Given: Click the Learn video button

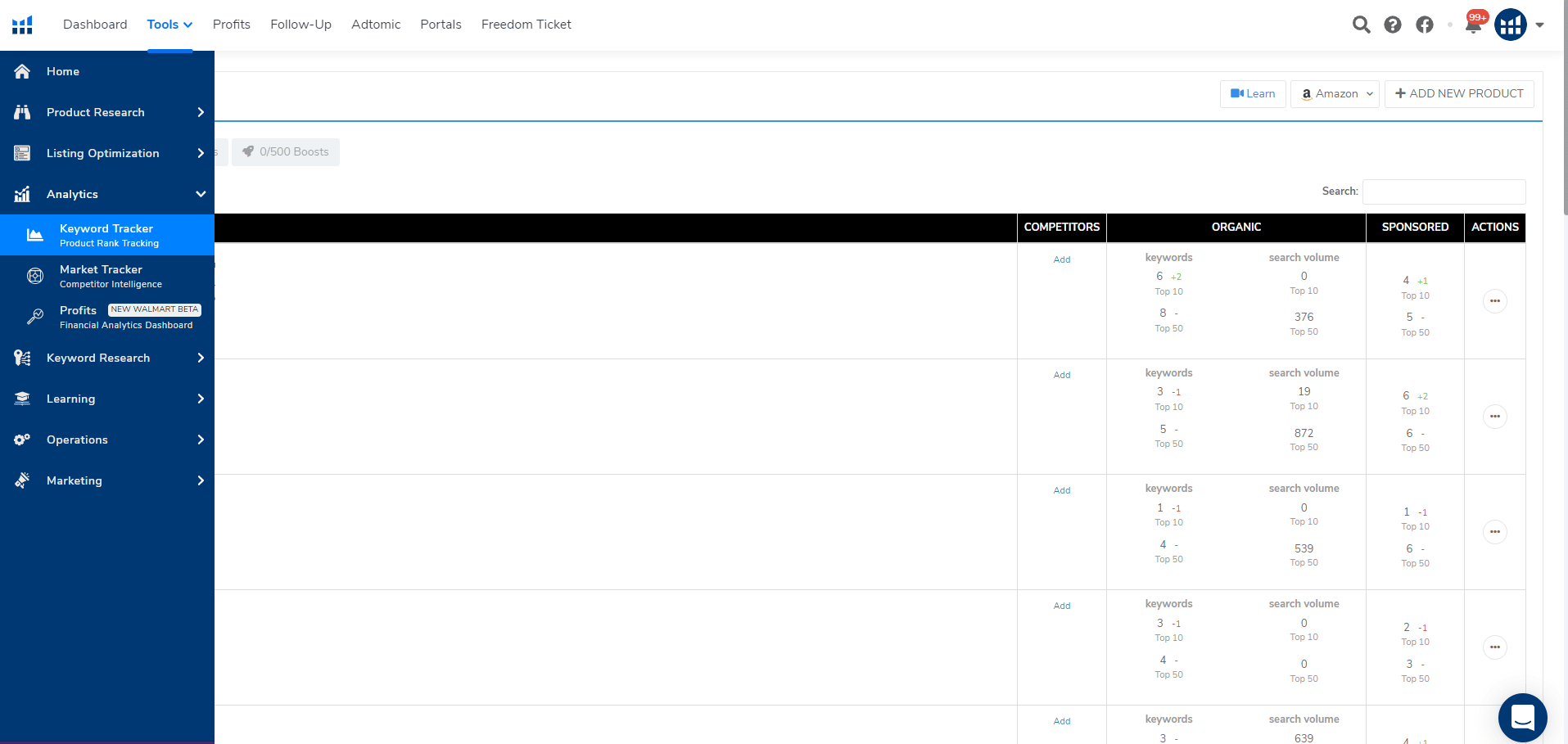Looking at the screenshot, I should click(x=1253, y=93).
